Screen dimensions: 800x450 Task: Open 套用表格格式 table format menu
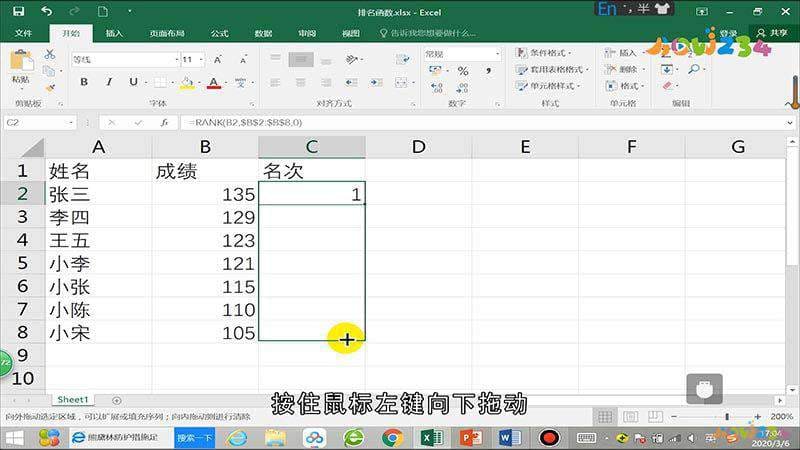click(552, 69)
